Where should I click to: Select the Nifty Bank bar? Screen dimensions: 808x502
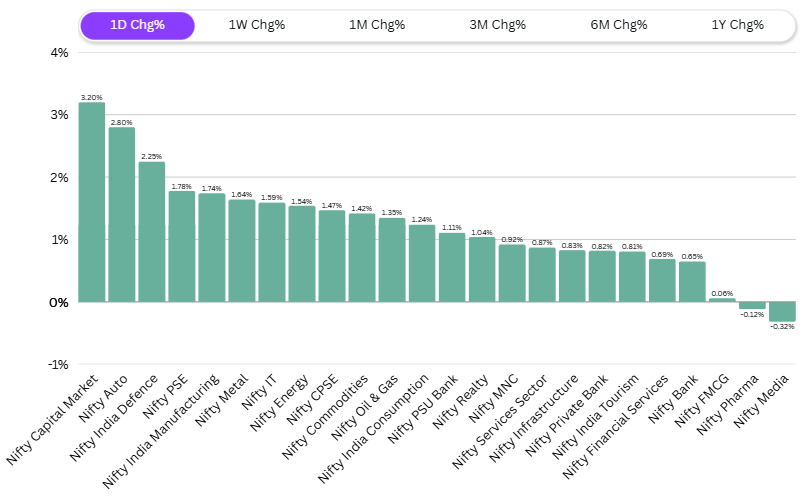click(692, 282)
